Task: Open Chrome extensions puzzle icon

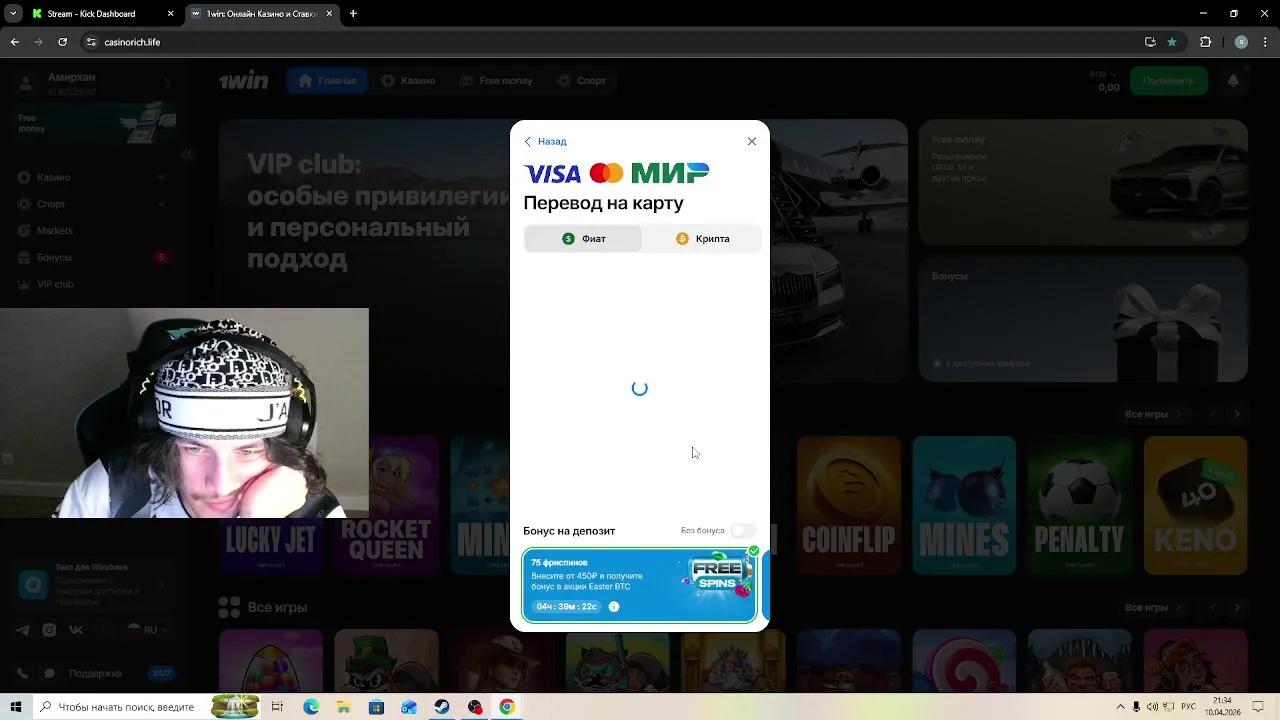Action: coord(1205,42)
